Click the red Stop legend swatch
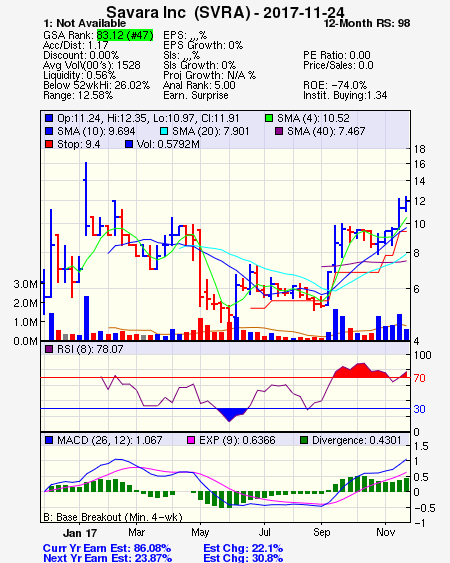Screen dimensions: 450x563 click(49, 144)
